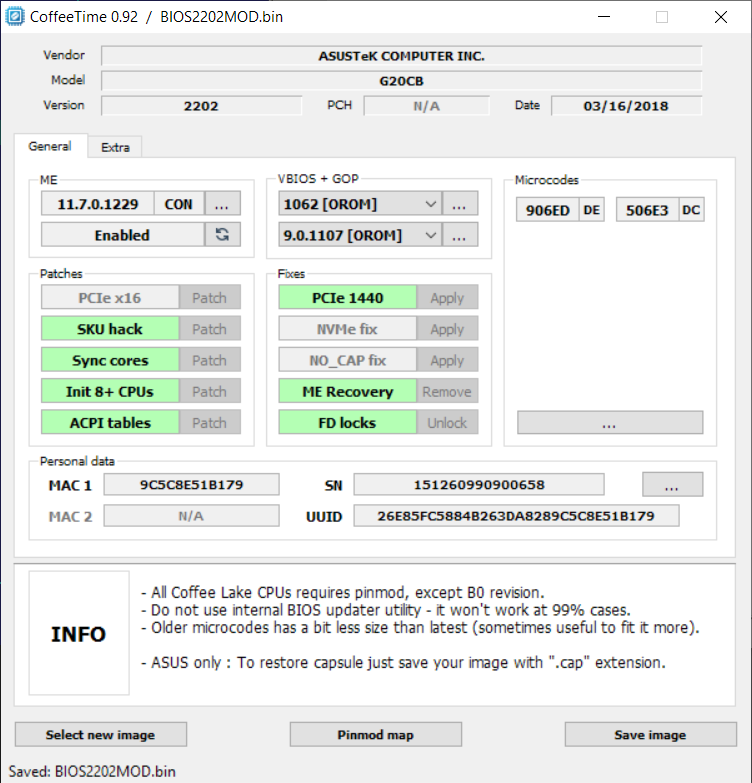Click the MAC 1 address field
752x783 pixels.
[x=191, y=484]
